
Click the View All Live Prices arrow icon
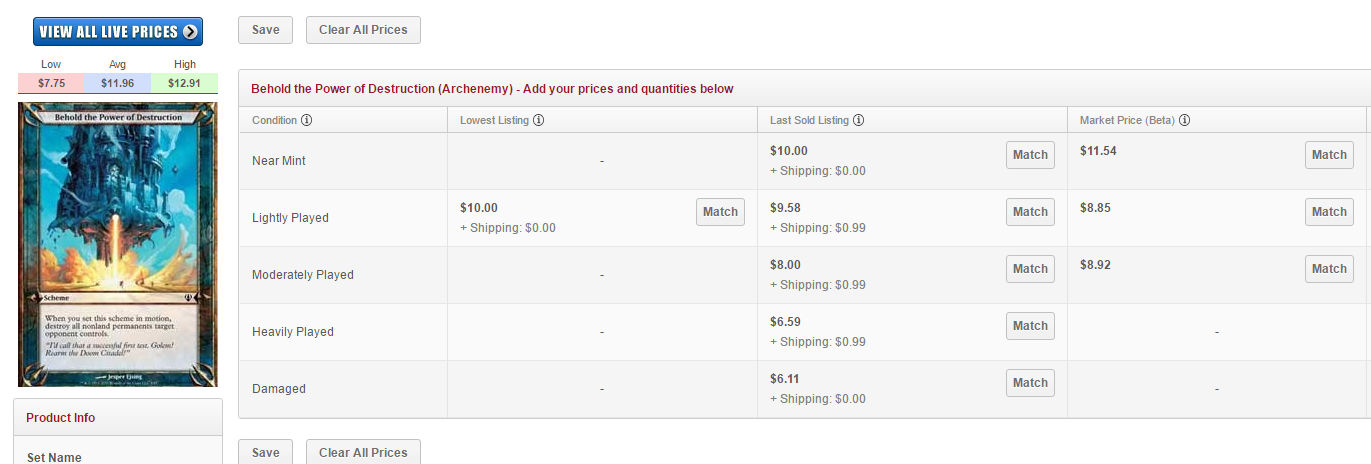click(190, 32)
